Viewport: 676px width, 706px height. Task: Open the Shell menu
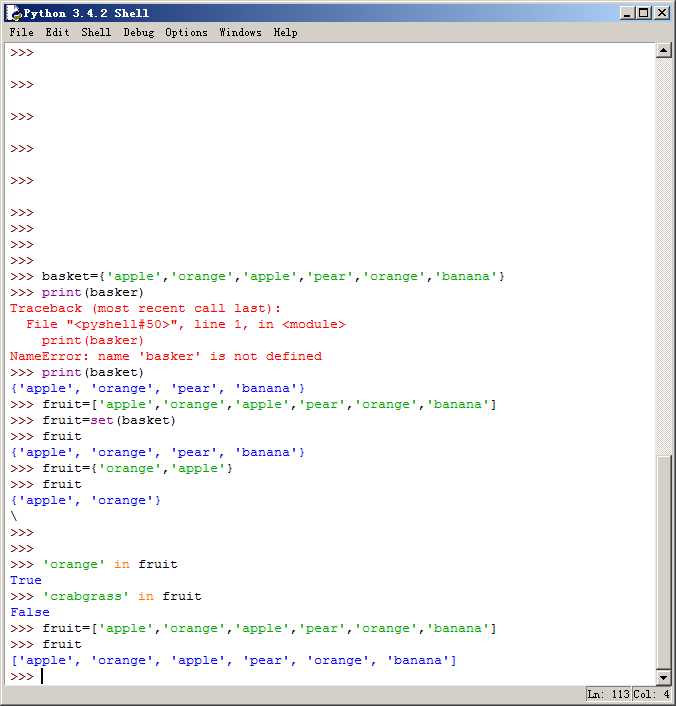pos(96,32)
